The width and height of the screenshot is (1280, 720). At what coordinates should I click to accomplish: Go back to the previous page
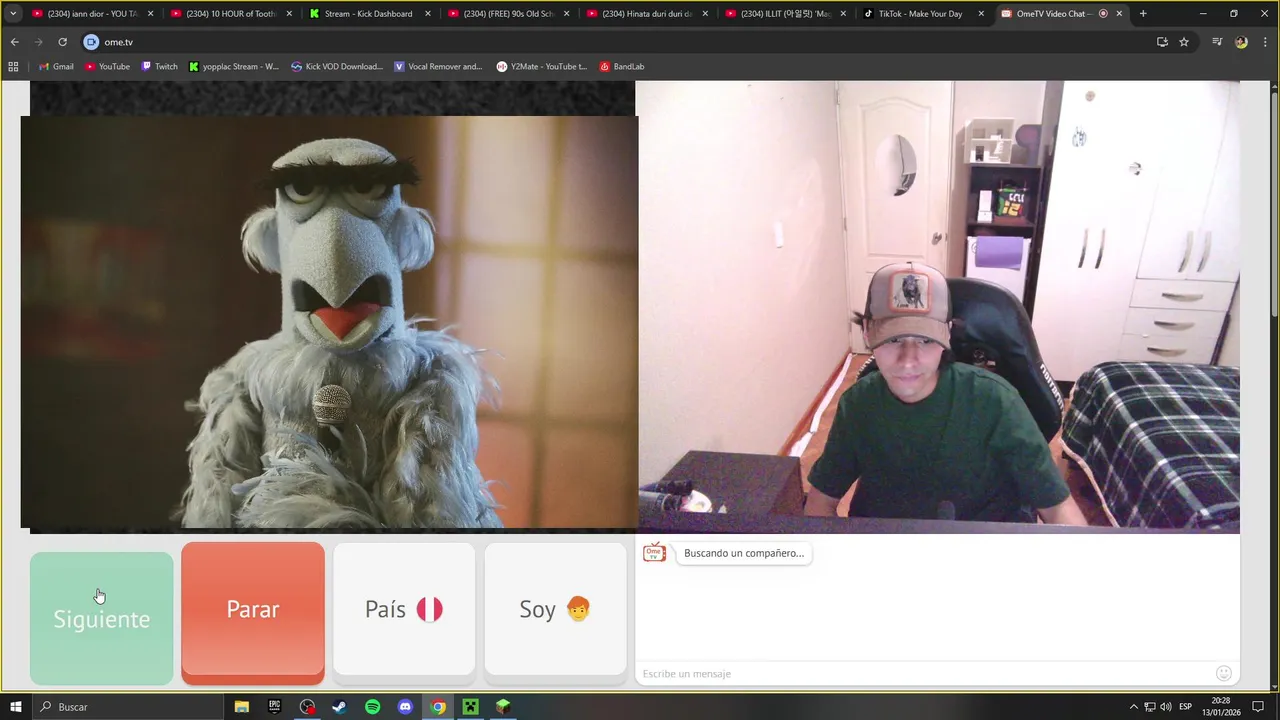click(14, 42)
